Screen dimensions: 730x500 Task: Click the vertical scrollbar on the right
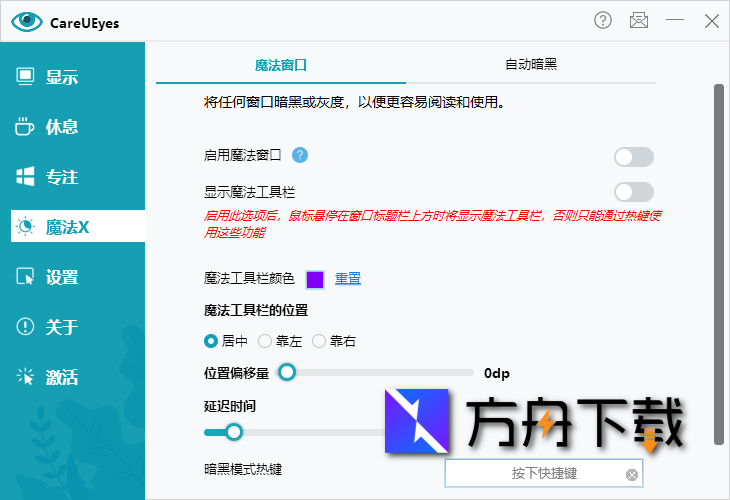[719, 264]
